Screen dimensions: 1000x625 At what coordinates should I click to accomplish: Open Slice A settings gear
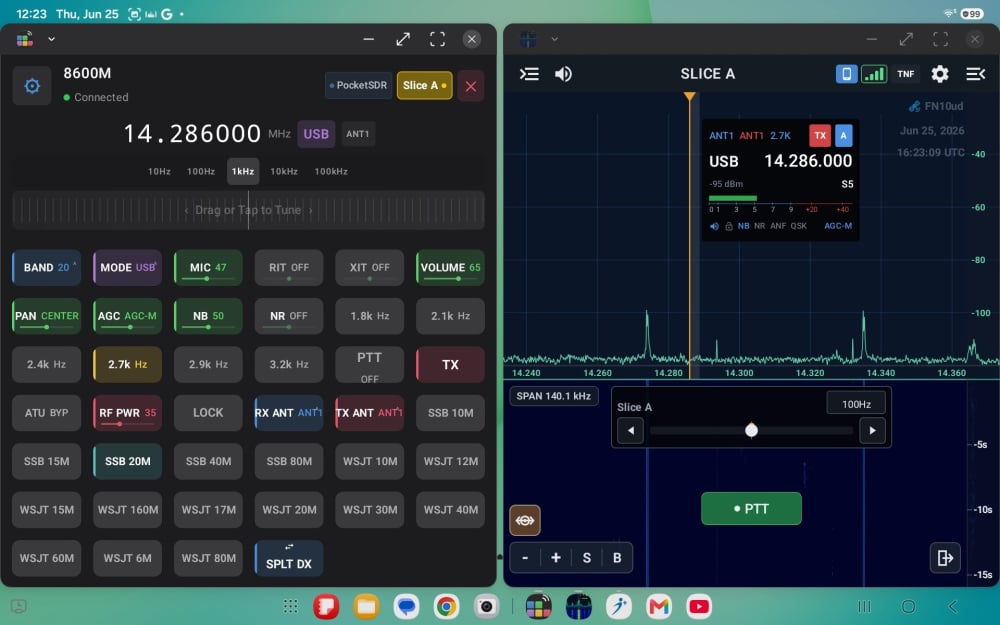tap(939, 74)
